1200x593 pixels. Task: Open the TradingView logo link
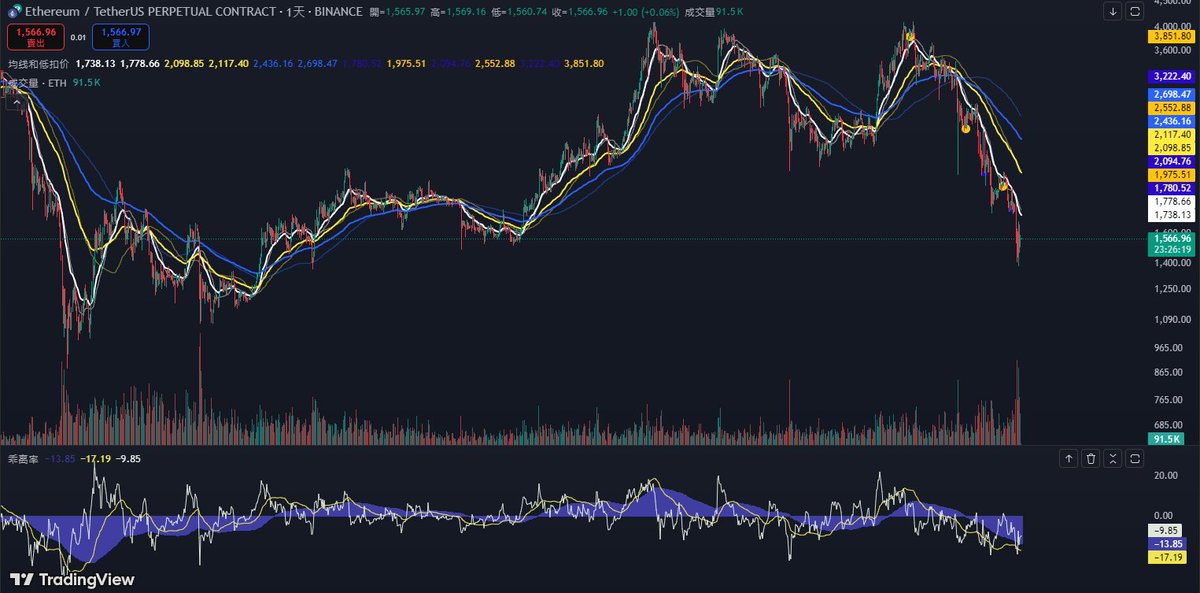coord(72,579)
